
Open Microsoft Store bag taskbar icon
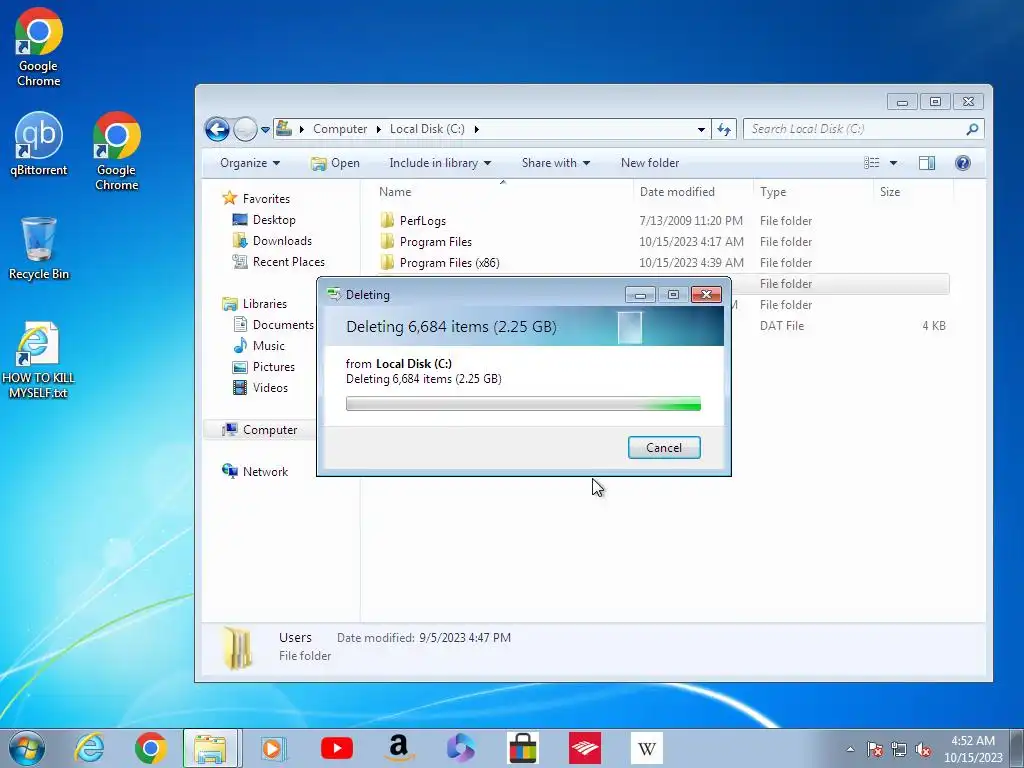[x=522, y=748]
